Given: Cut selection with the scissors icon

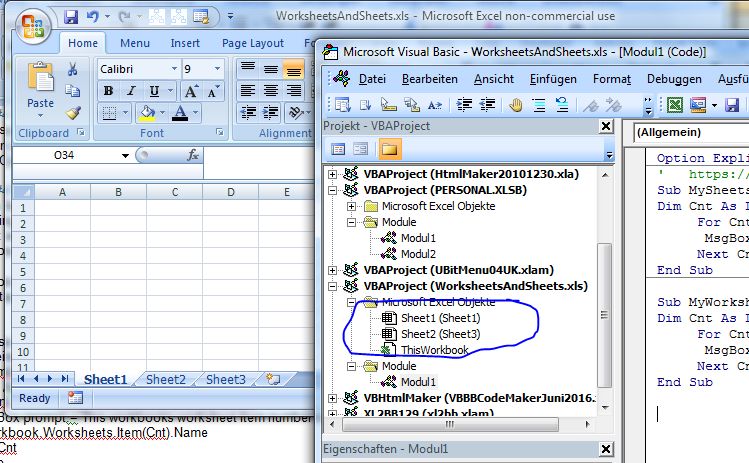Looking at the screenshot, I should click(73, 70).
